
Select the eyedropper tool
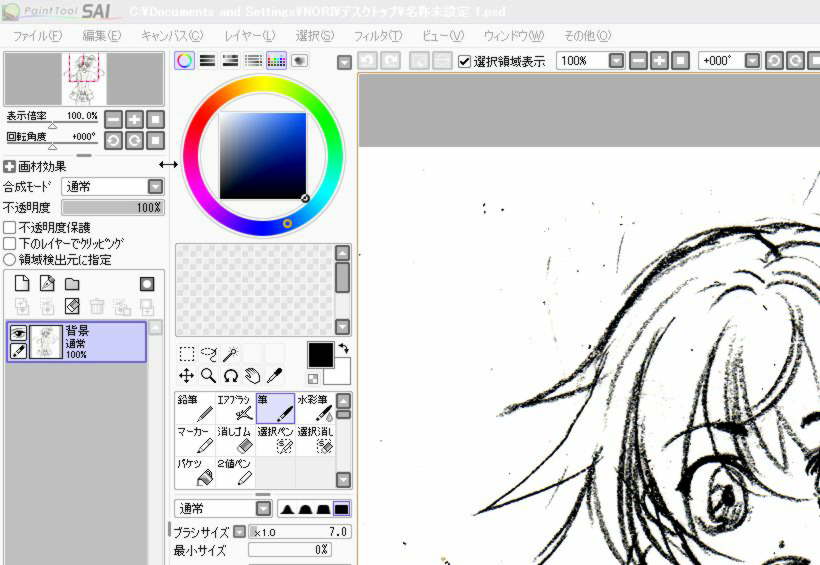(x=275, y=376)
